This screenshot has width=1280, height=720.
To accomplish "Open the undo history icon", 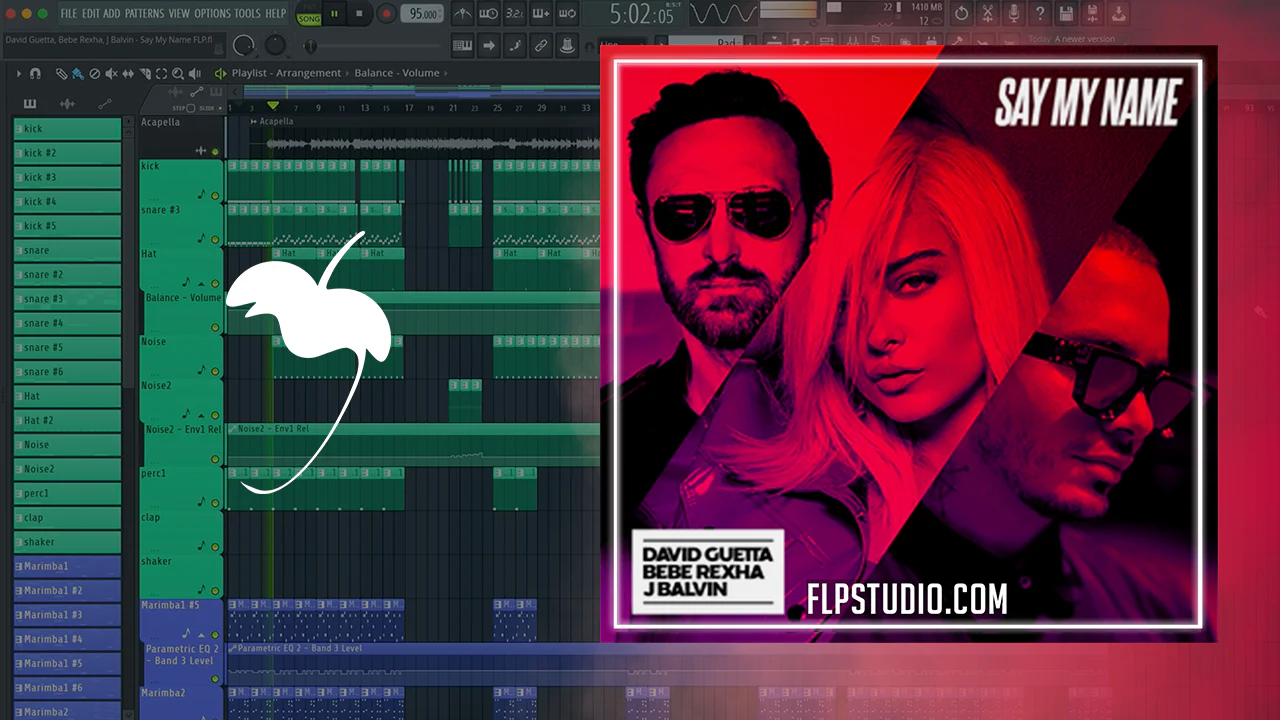I will tap(962, 14).
